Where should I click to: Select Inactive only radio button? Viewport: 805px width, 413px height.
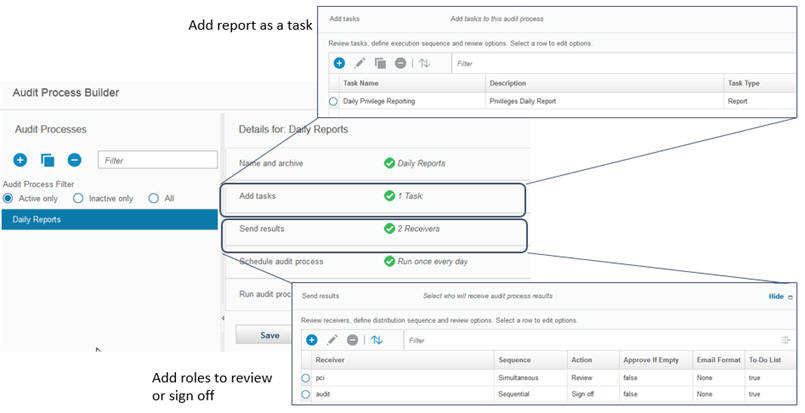coord(78,198)
